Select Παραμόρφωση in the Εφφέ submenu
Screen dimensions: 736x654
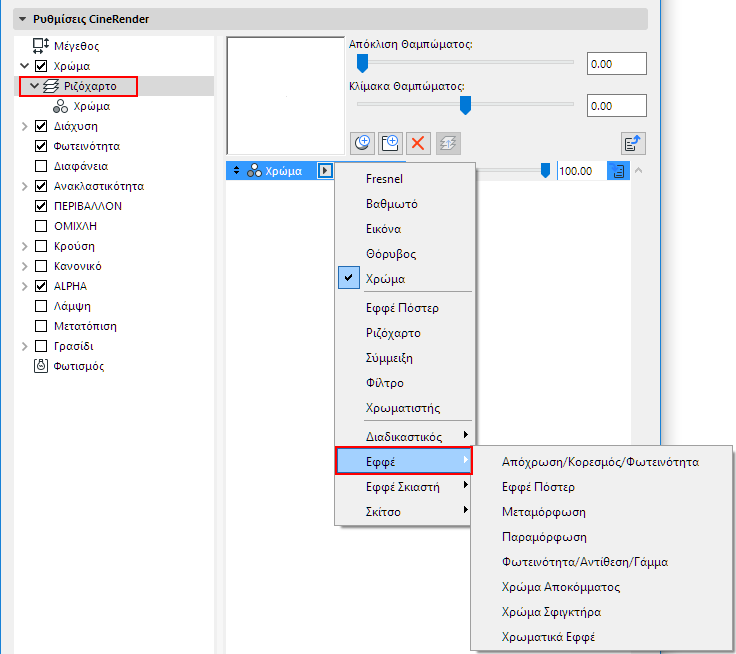tap(601, 537)
